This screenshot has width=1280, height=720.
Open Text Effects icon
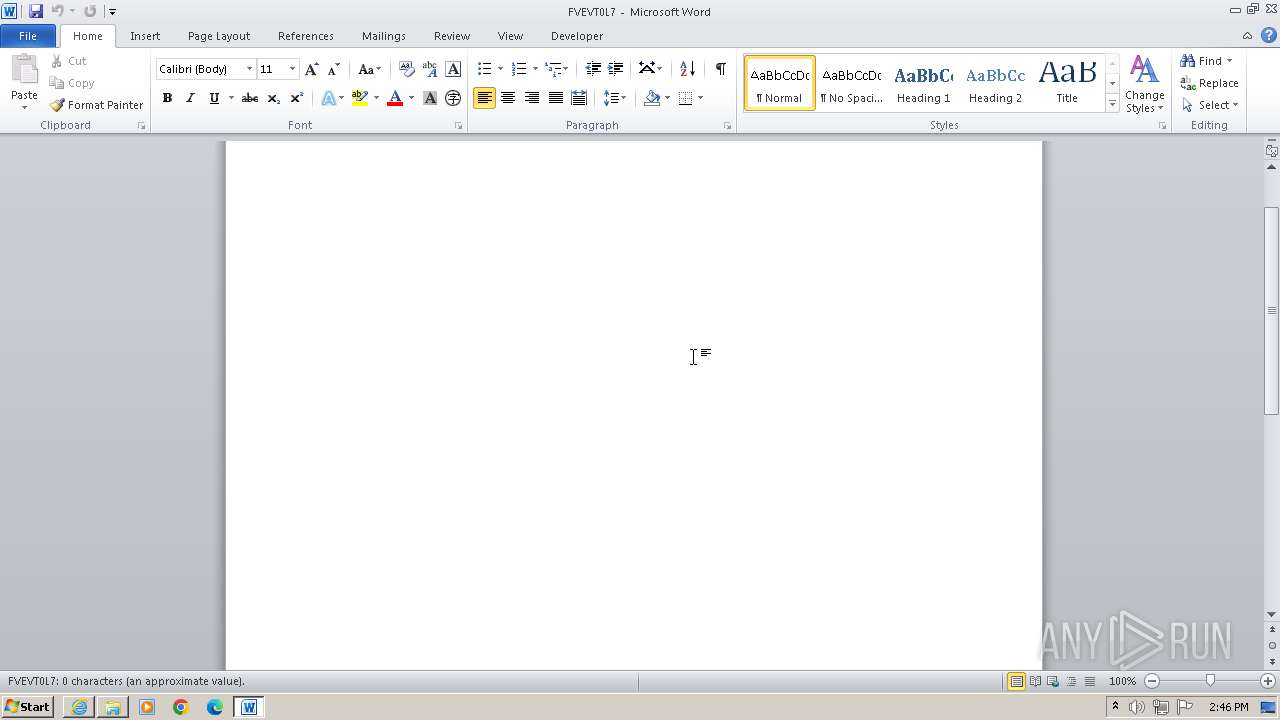click(328, 98)
